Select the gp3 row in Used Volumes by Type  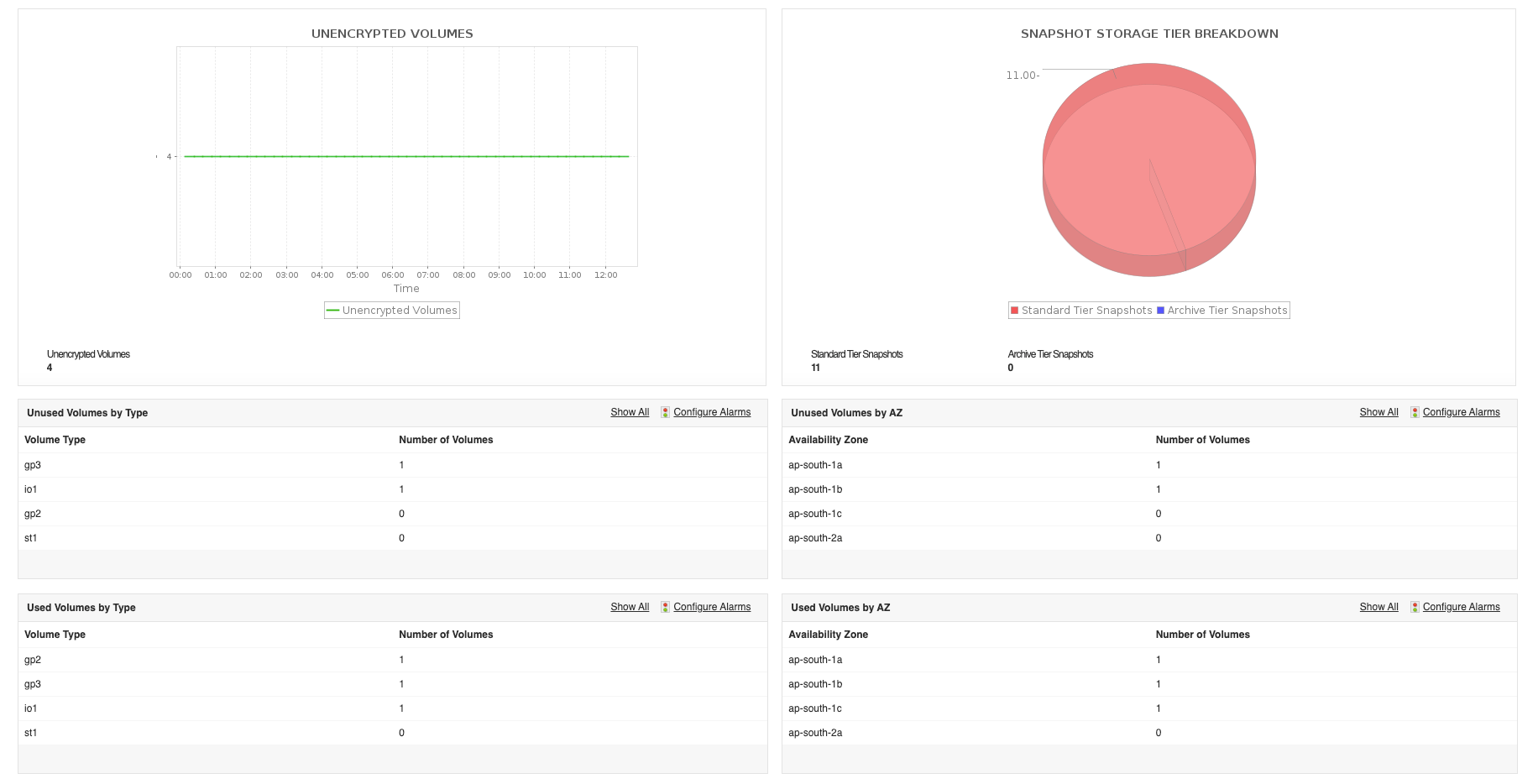pos(393,684)
